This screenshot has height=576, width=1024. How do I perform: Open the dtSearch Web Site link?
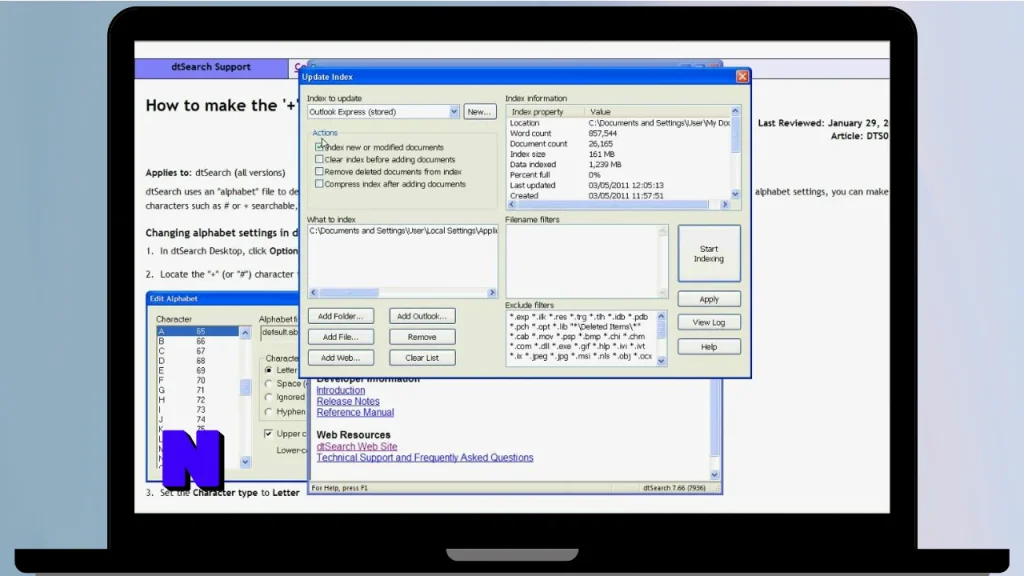point(357,447)
